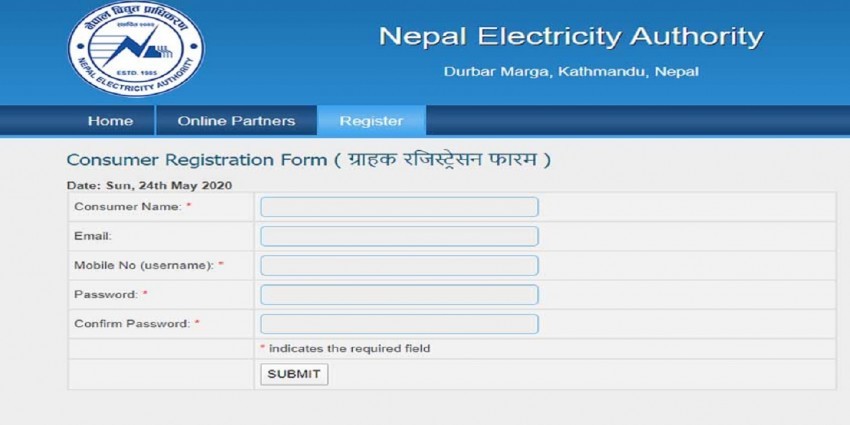This screenshot has width=850, height=425.
Task: Select the Mobile No (username) field
Action: (x=399, y=266)
